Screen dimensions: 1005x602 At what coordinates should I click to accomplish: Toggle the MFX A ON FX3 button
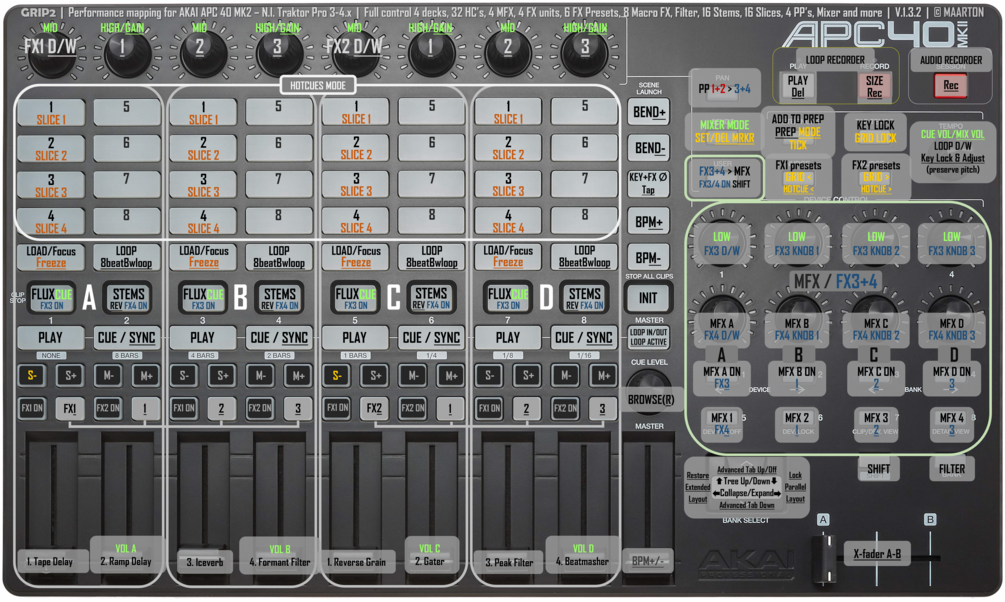click(722, 378)
